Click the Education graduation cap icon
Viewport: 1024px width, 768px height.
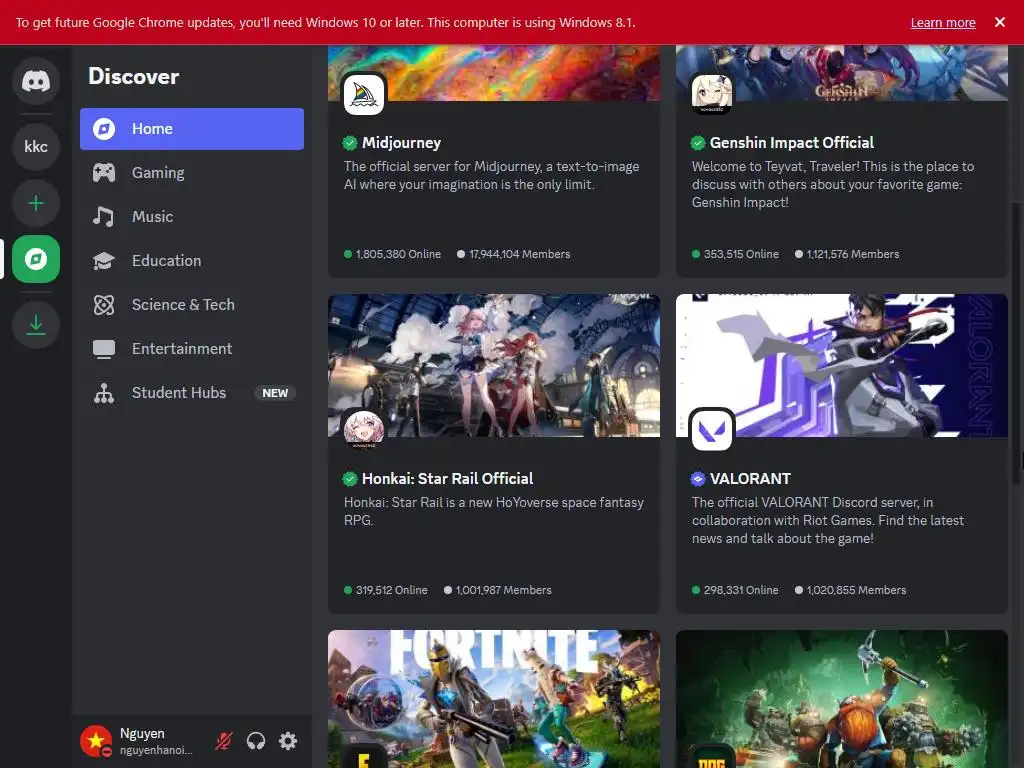(104, 261)
